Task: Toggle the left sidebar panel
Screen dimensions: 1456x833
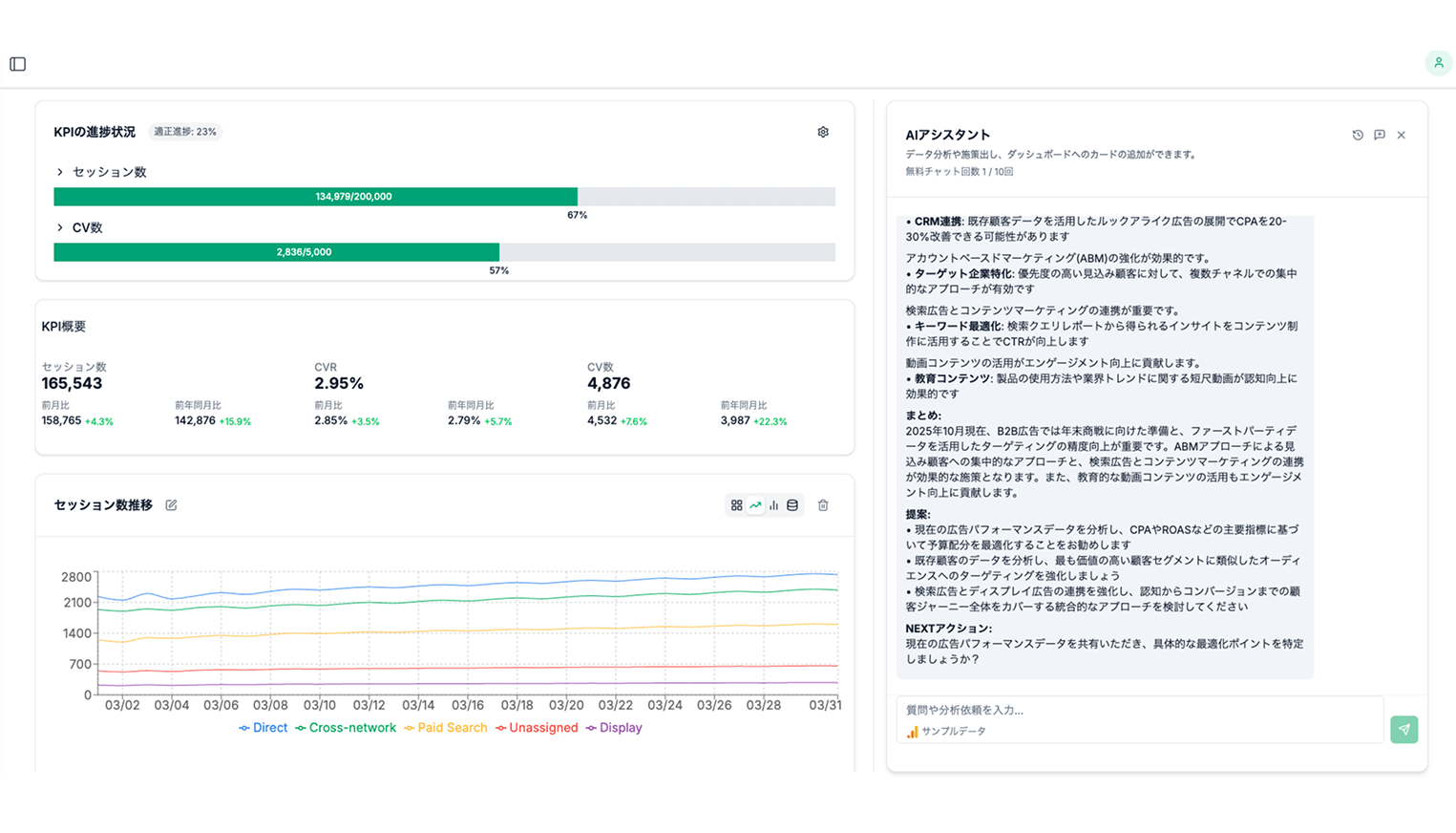Action: 18,64
